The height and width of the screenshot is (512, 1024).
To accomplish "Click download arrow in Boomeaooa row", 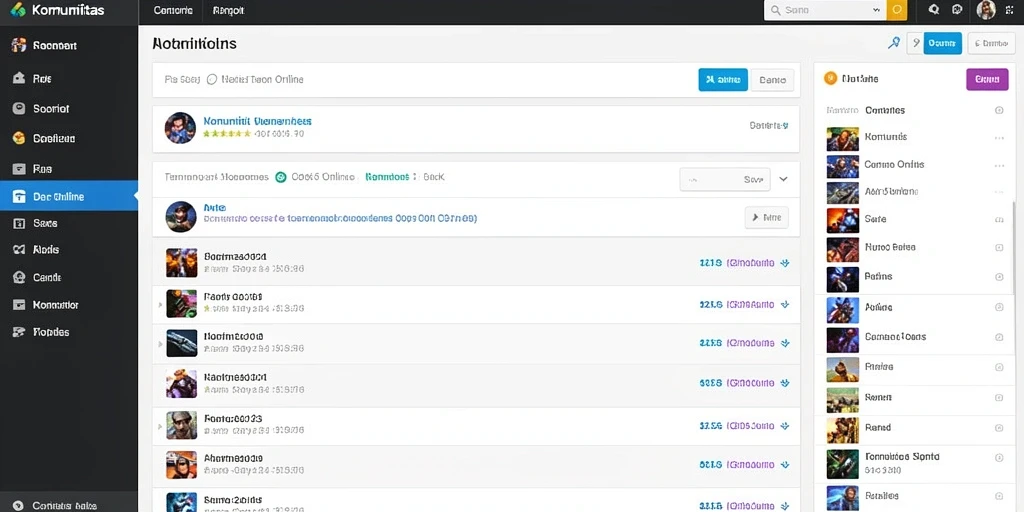I will pyautogui.click(x=785, y=263).
